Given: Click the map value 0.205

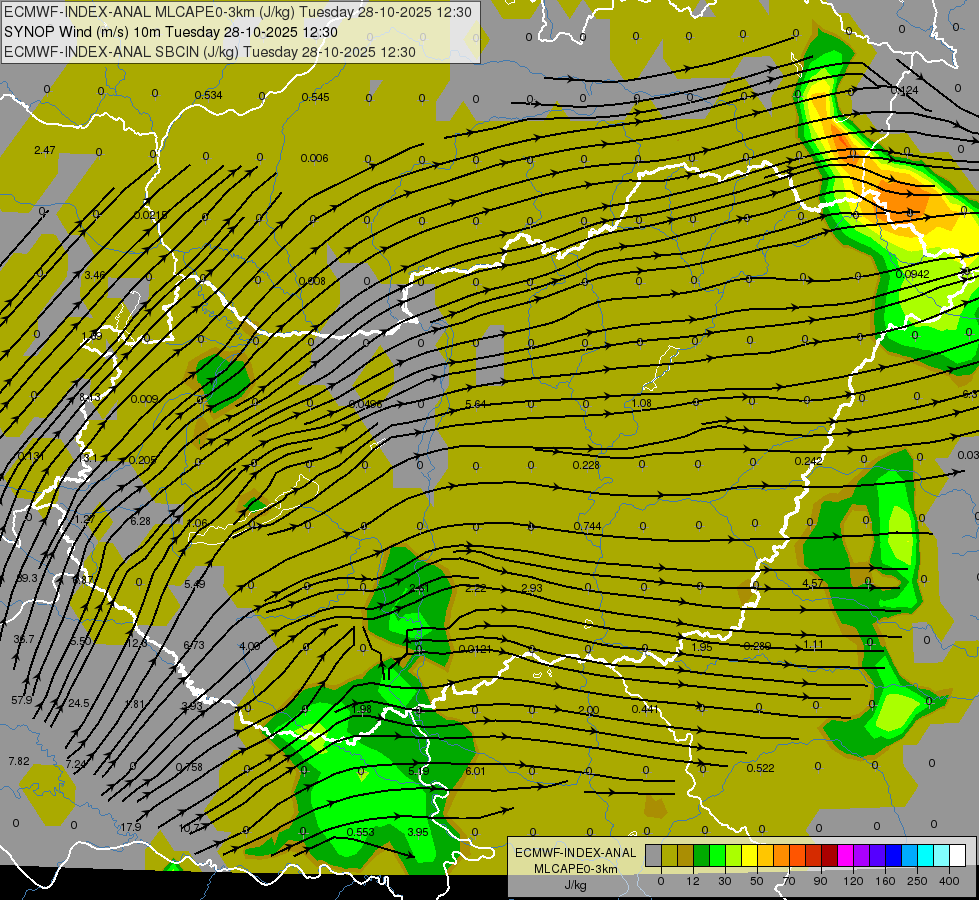Looking at the screenshot, I should [142, 460].
